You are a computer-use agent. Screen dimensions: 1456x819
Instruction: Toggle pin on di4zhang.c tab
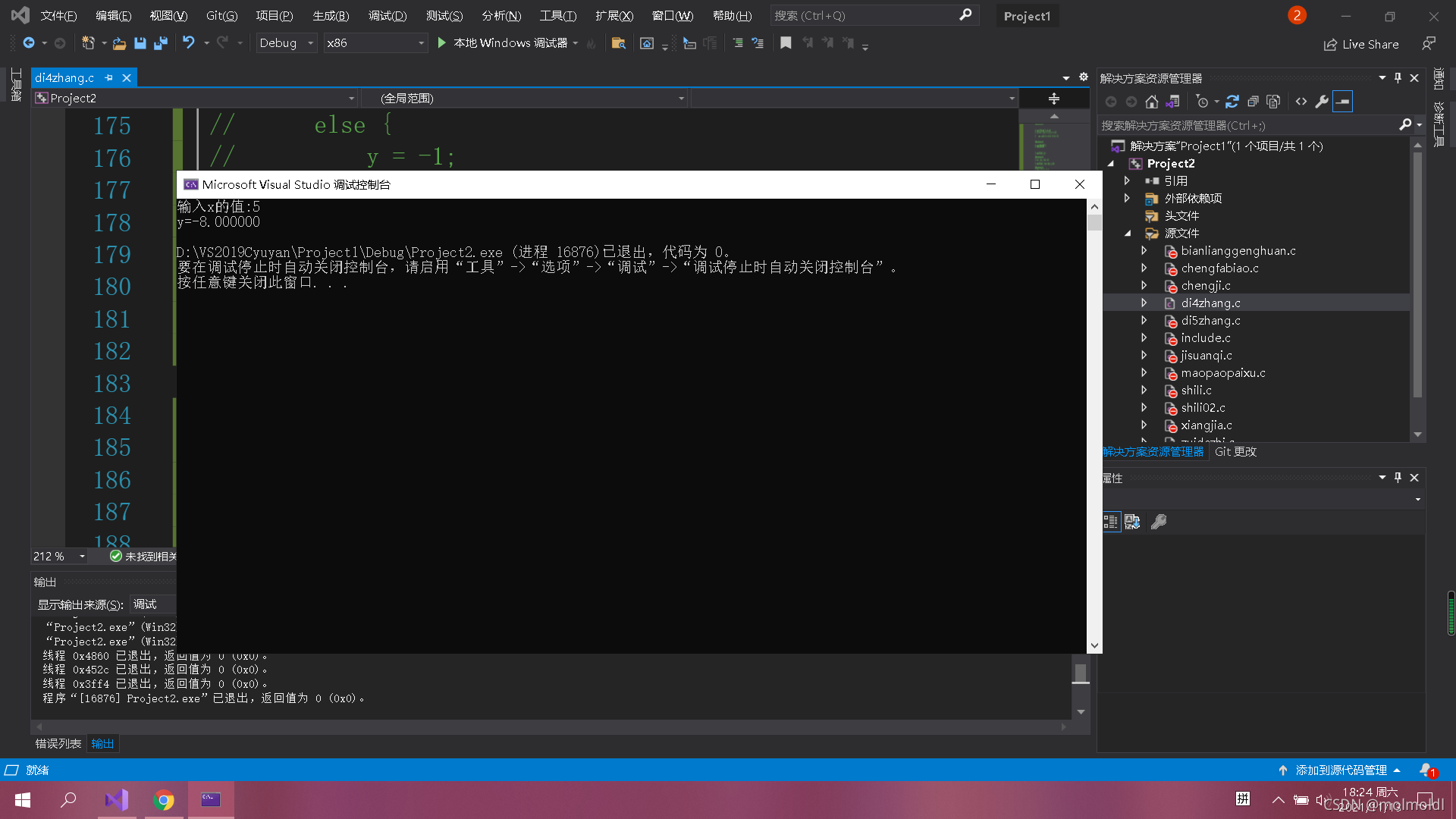coord(109,77)
